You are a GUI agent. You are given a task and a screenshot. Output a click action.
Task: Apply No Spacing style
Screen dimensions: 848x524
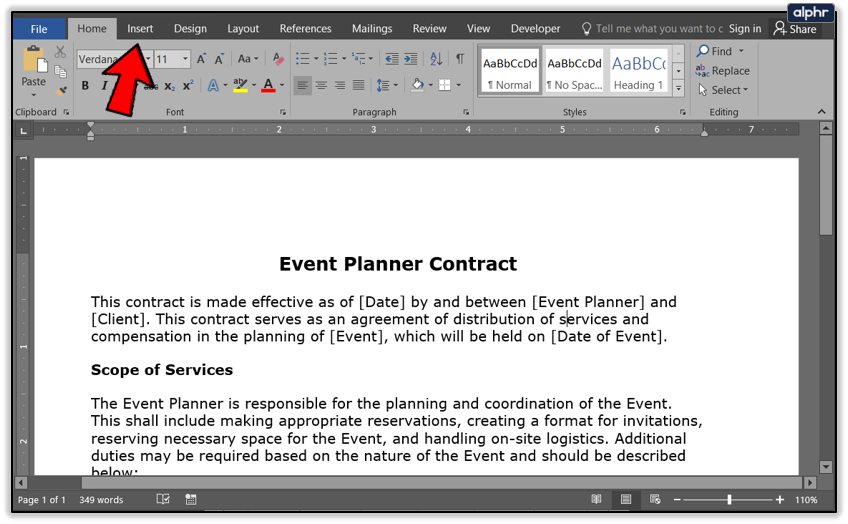(x=574, y=71)
